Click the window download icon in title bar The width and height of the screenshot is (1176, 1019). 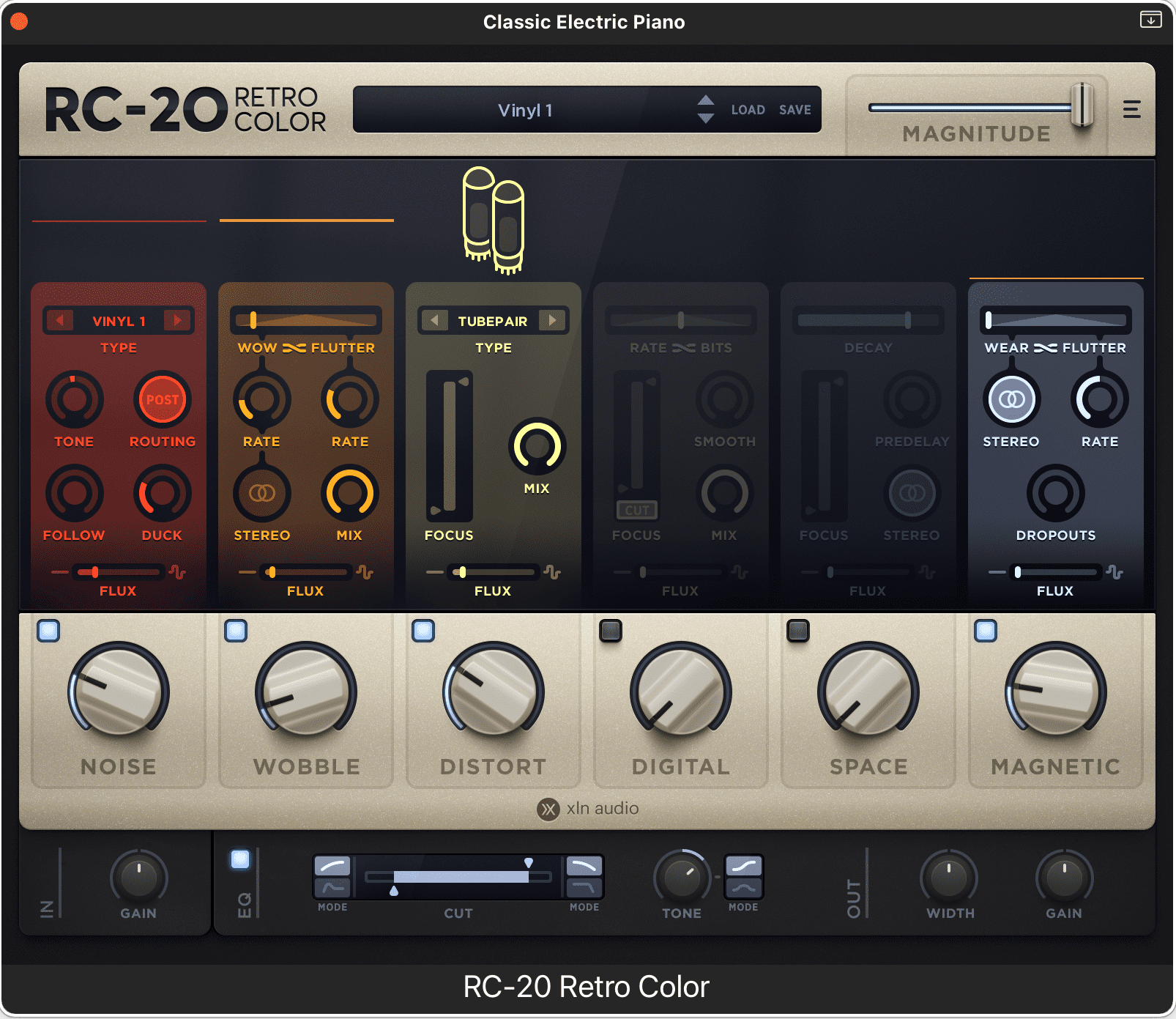[x=1150, y=20]
